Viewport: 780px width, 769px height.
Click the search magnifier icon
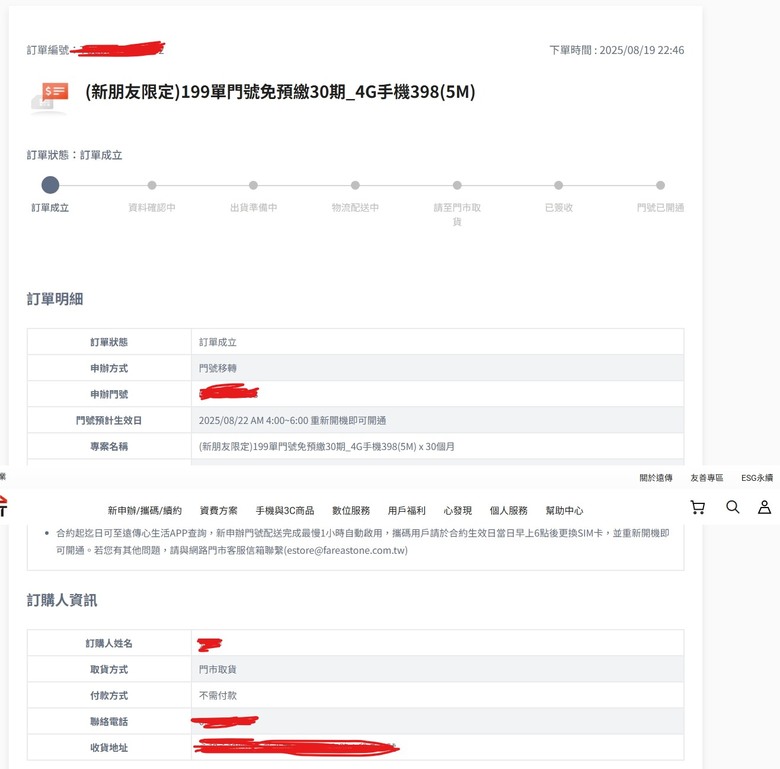[x=733, y=507]
